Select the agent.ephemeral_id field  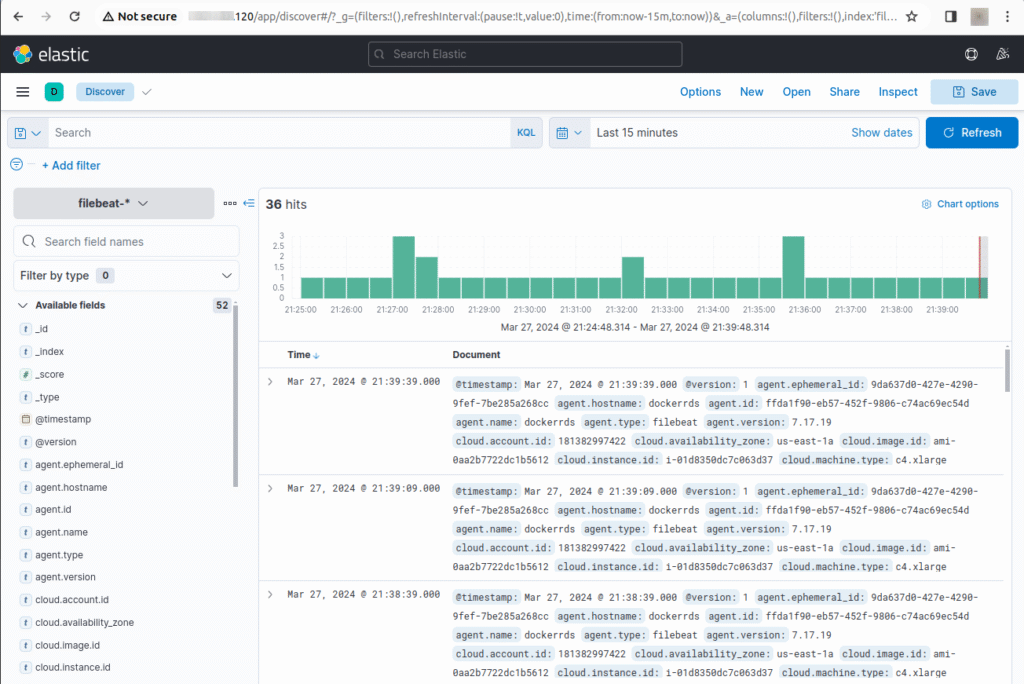point(79,464)
